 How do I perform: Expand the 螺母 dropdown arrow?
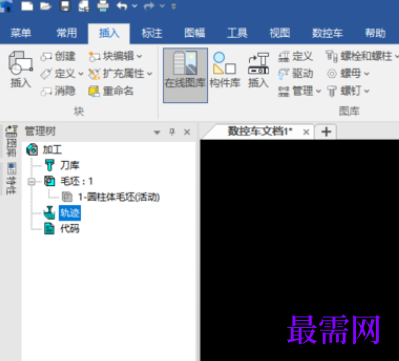(367, 74)
